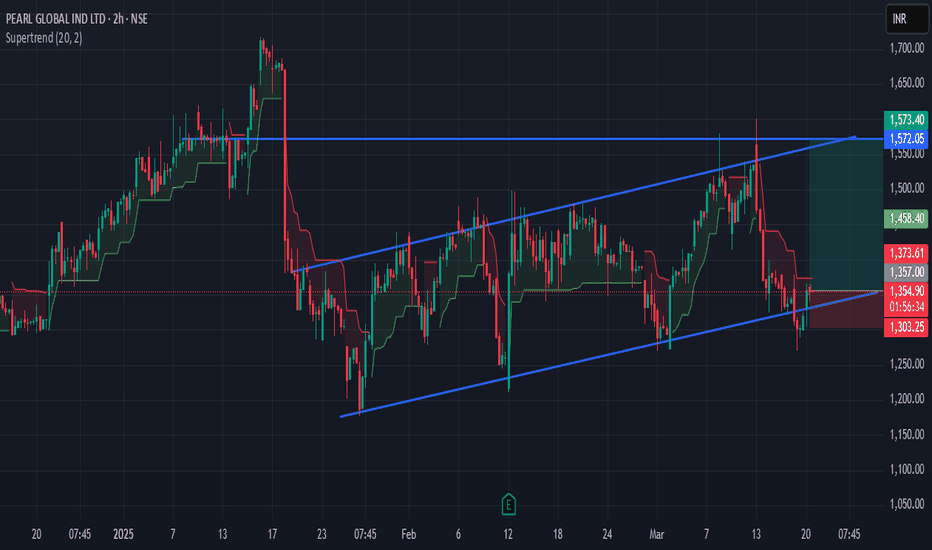Viewport: 932px width, 550px height.
Task: Click the 2025 label on time axis
Action: point(123,534)
